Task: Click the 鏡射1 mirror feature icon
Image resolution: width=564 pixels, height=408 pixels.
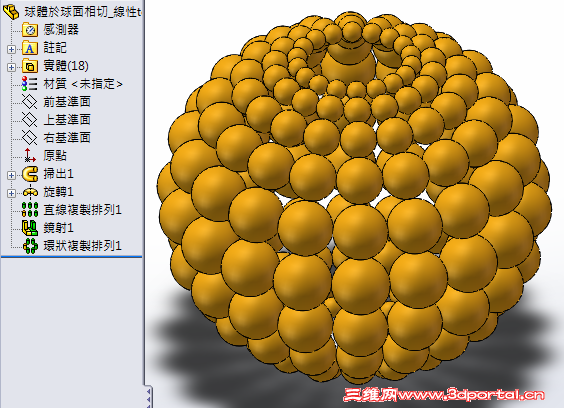Action: click(30, 228)
